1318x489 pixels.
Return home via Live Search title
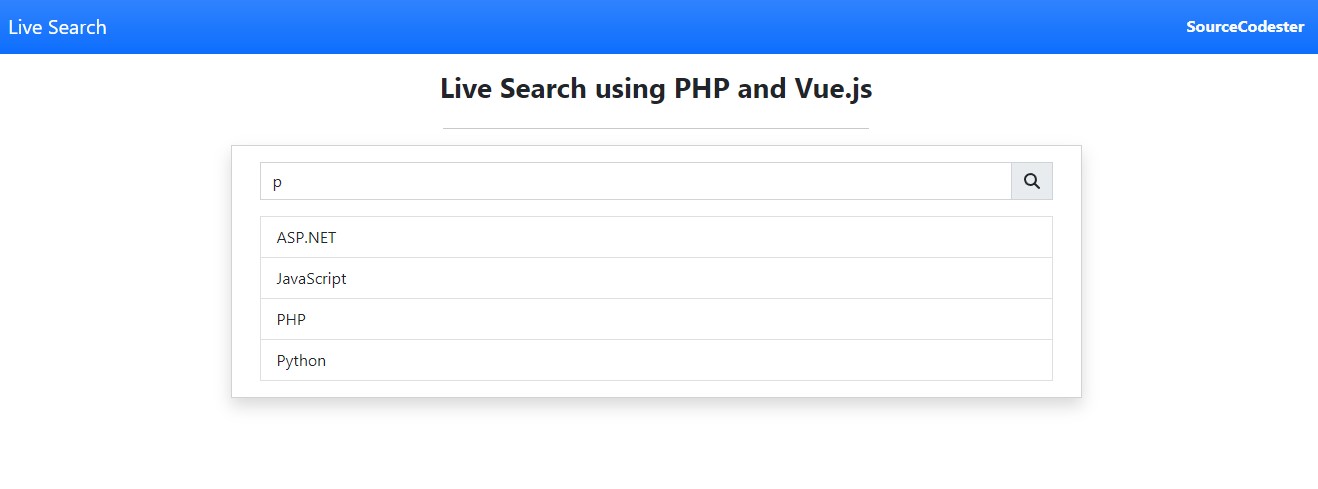tap(57, 27)
